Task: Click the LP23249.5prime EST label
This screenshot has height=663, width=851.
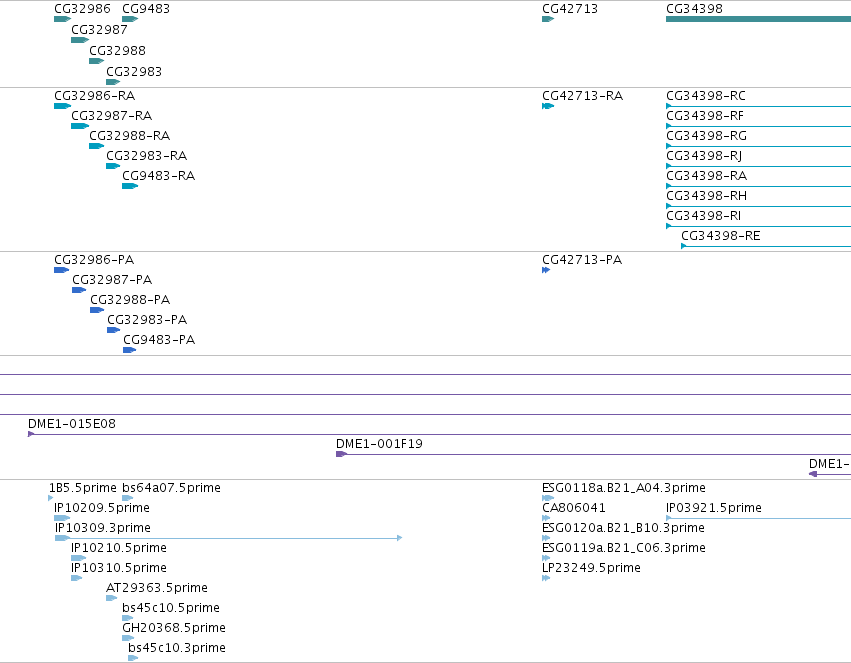Action: [591, 568]
